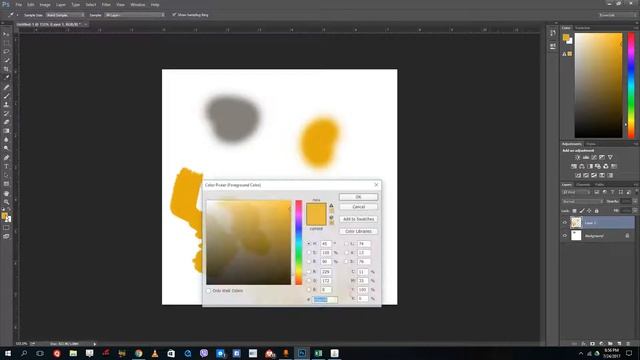
Task: Add a Hue/Saturation adjustment
Action: coord(574,167)
